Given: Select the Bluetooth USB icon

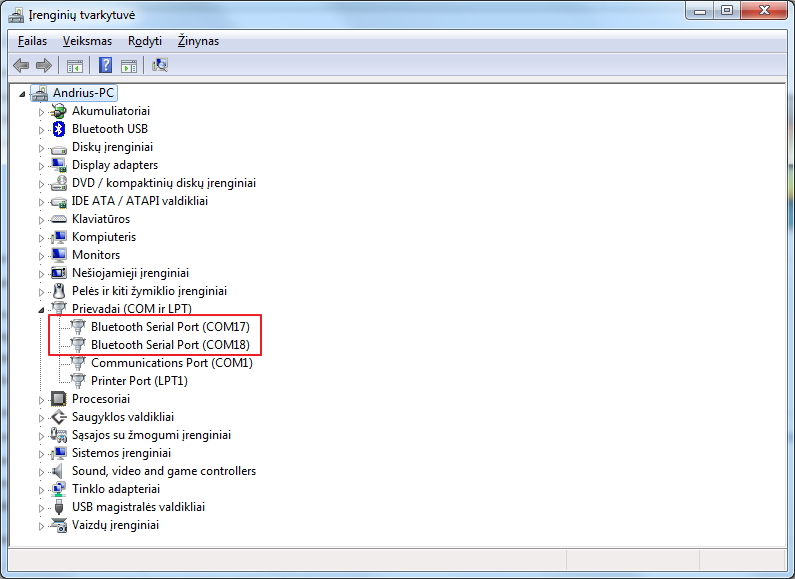Looking at the screenshot, I should [x=59, y=129].
